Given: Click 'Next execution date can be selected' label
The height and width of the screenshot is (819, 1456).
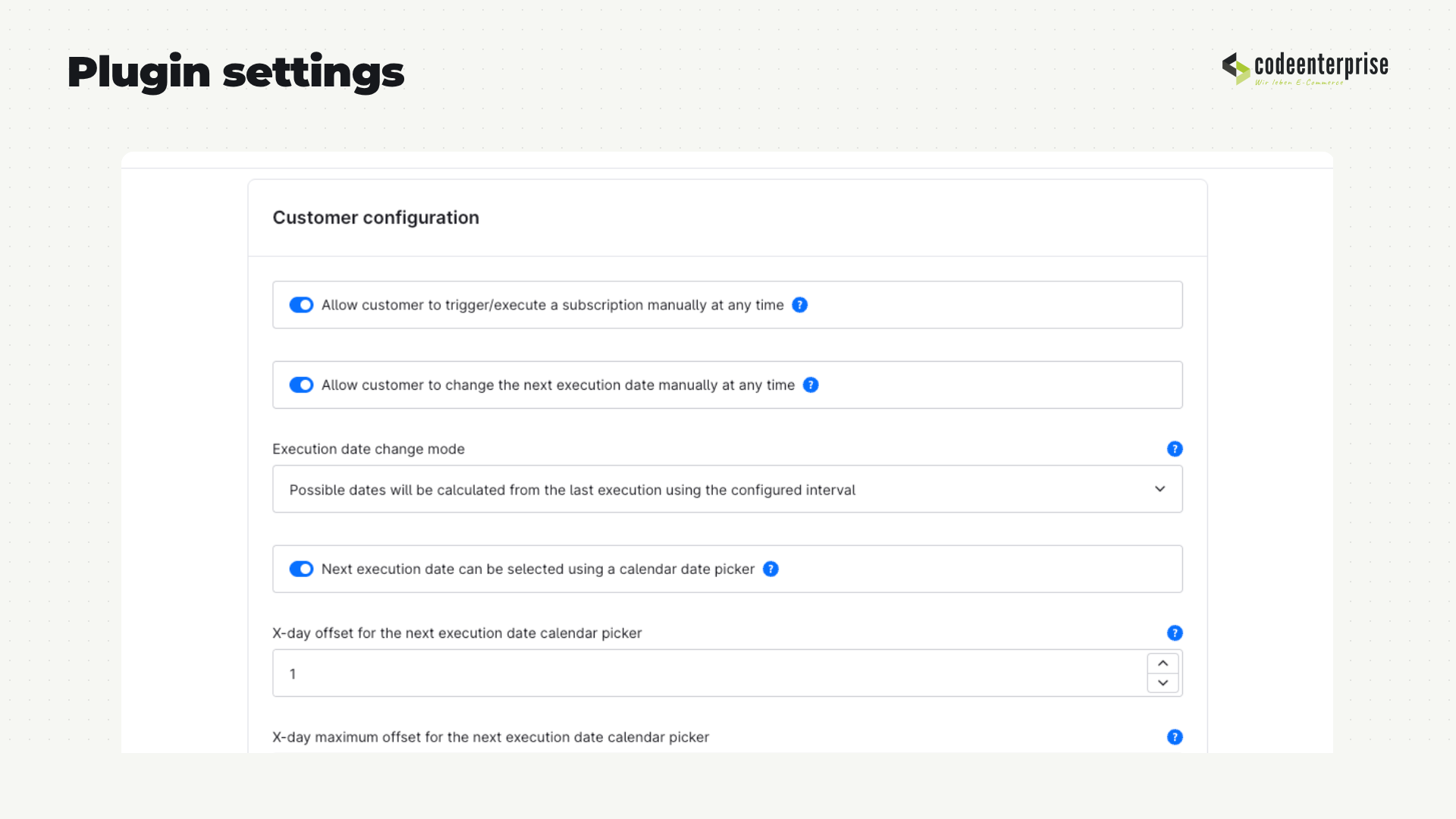Looking at the screenshot, I should tap(538, 569).
